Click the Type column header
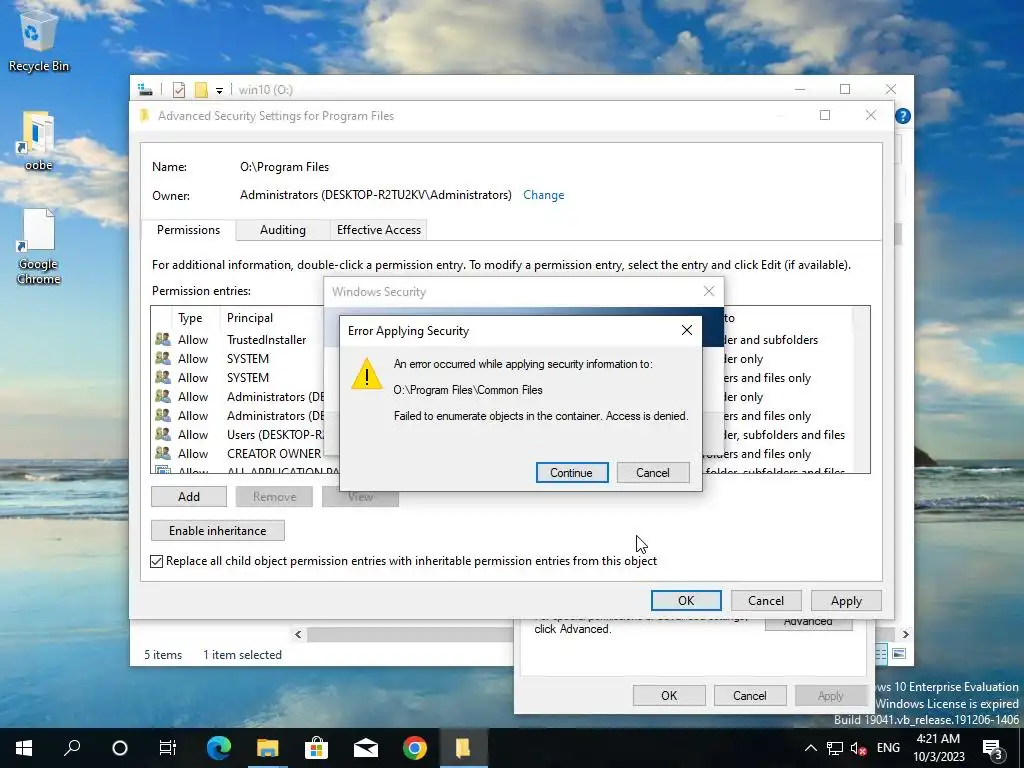The image size is (1024, 768). (190, 318)
